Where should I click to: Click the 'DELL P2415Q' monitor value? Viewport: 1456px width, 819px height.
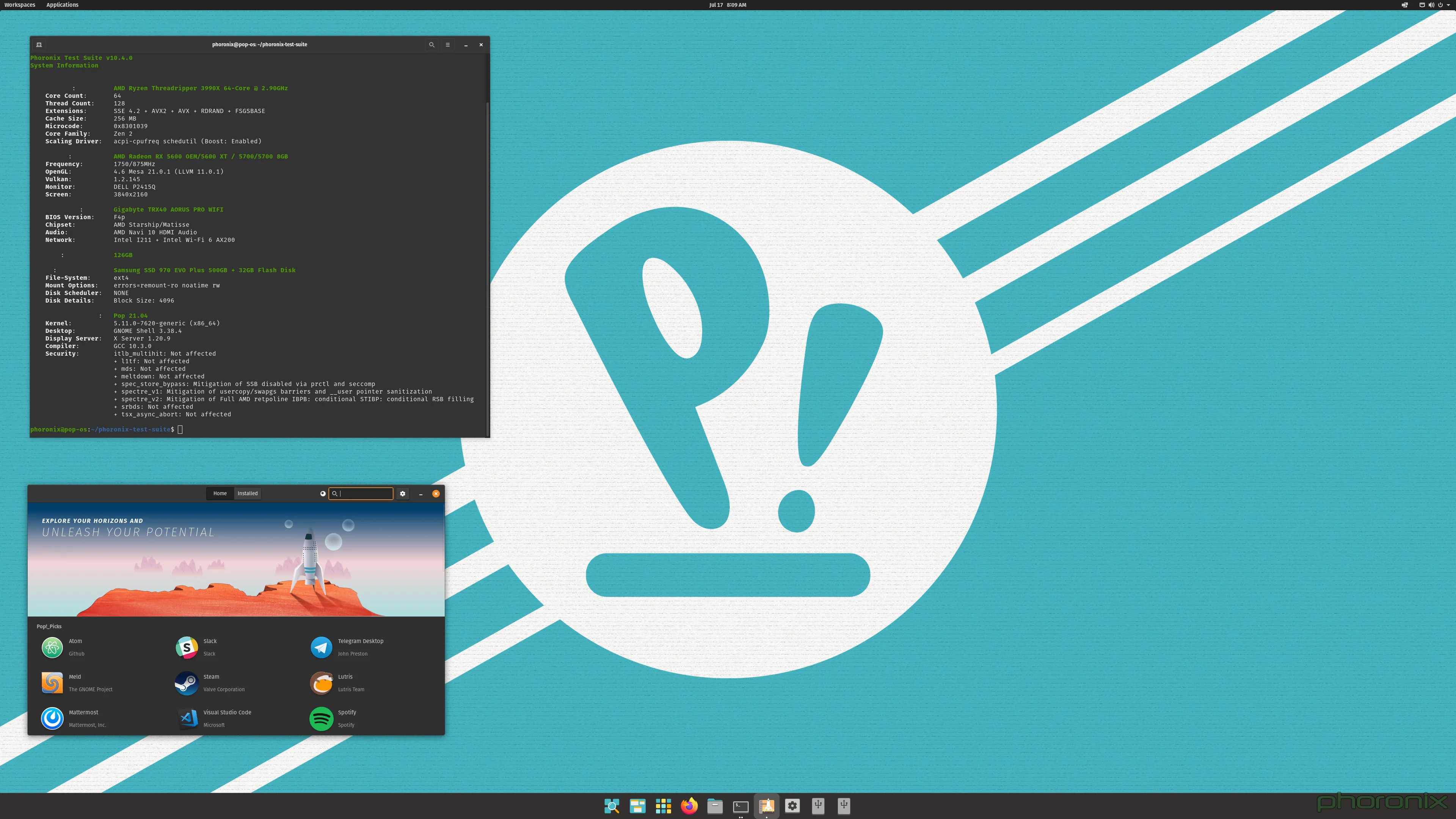tap(135, 187)
